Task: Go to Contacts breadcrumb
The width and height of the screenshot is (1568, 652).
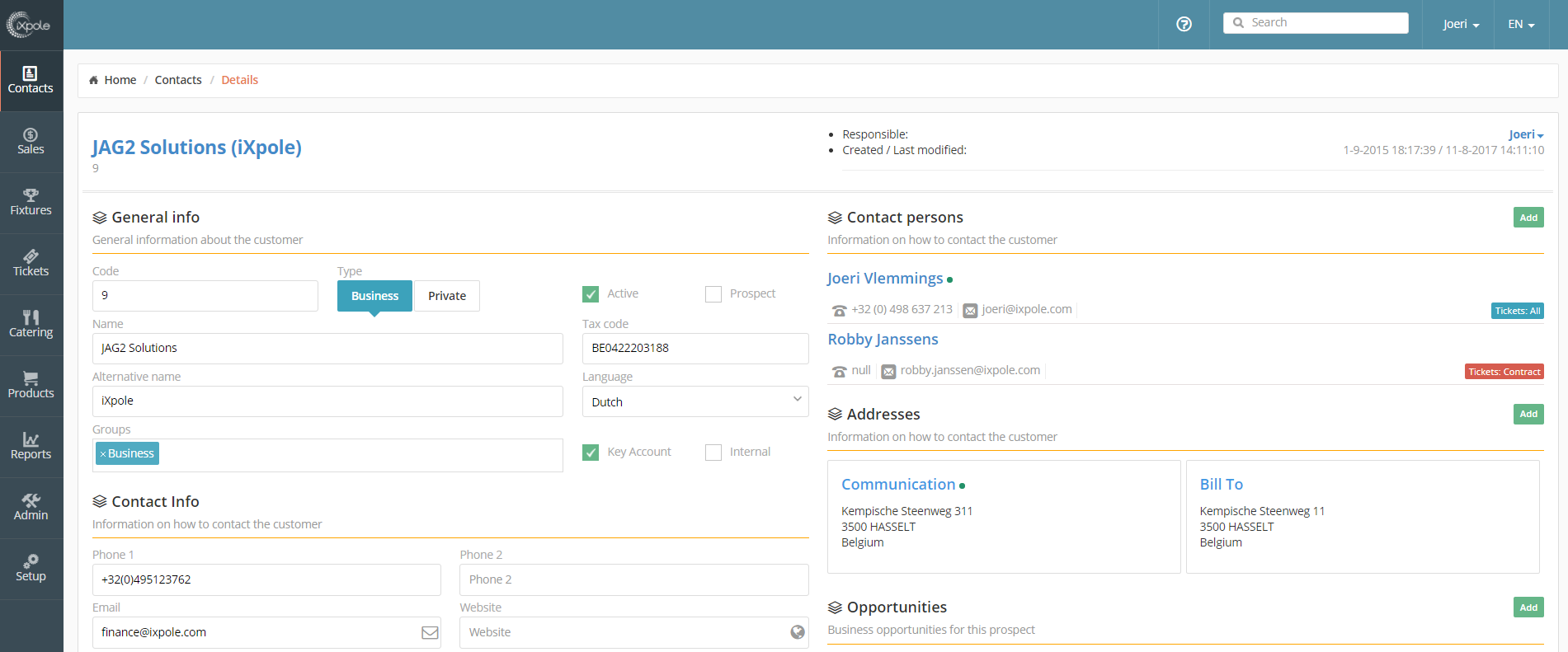Action: click(x=178, y=80)
